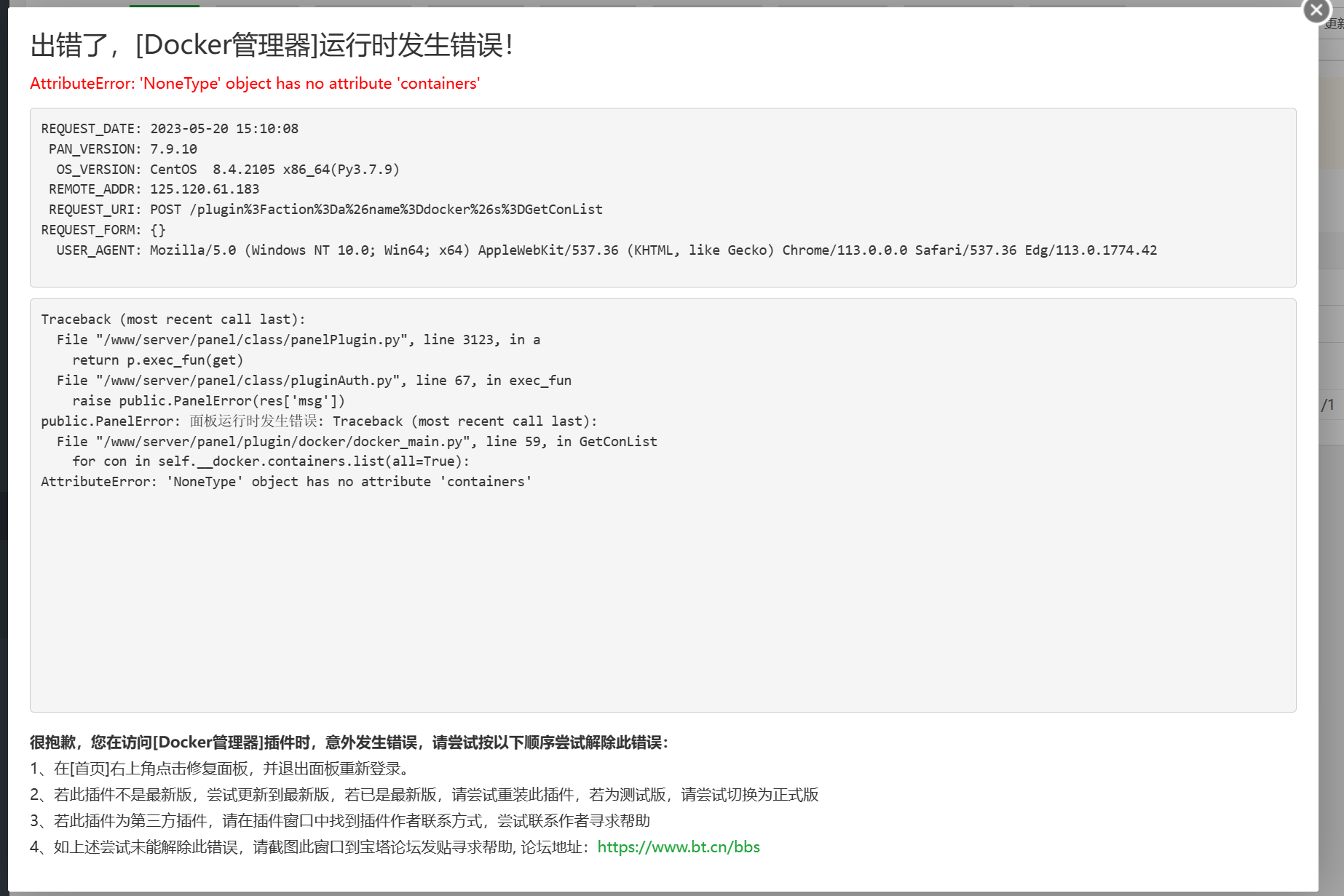Select the REQUEST_FORM {} line
1344x896 pixels.
[103, 230]
